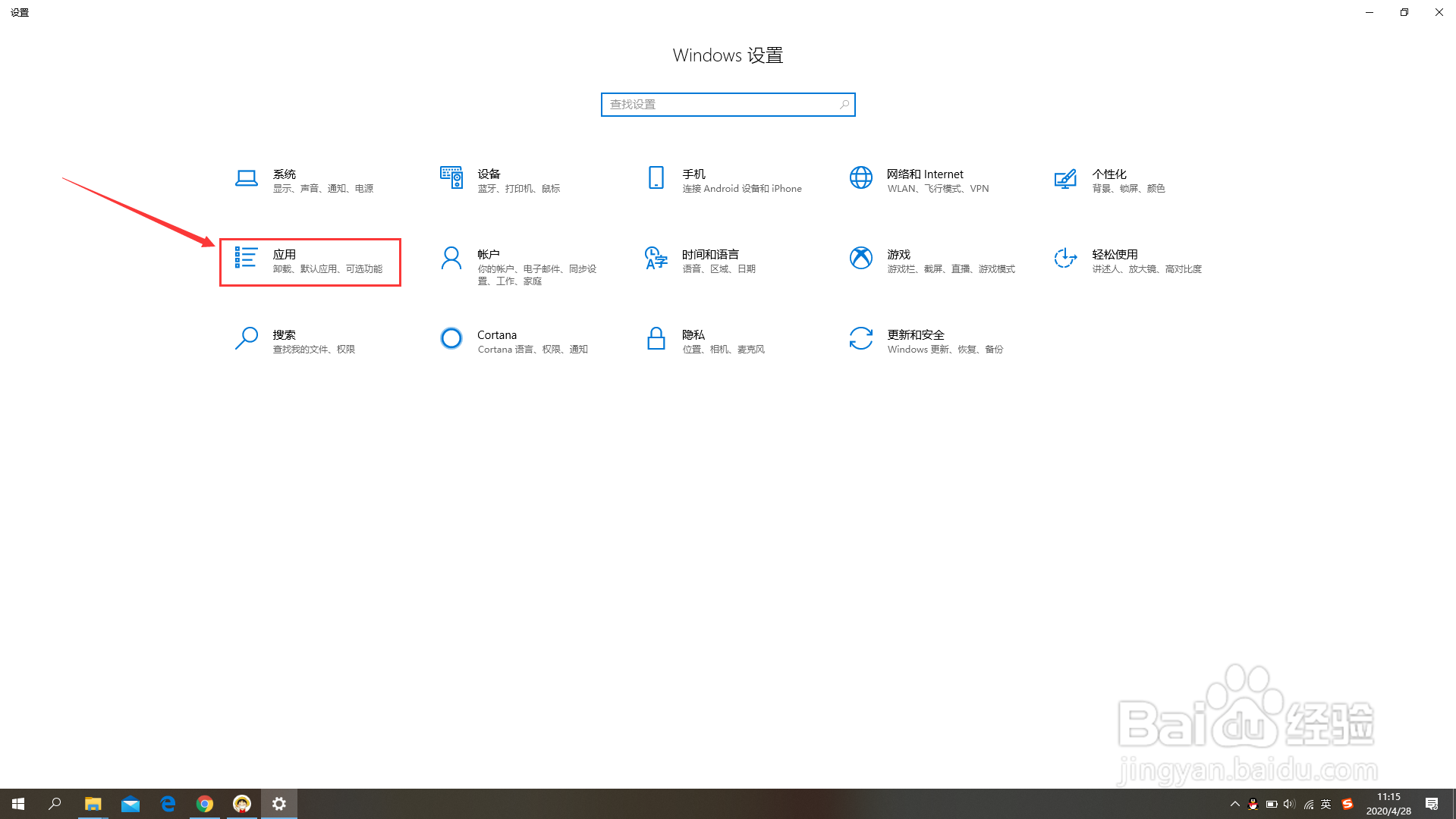Screen dimensions: 1456x819
Task: Click the Windows 设置 page heading
Action: point(728,55)
